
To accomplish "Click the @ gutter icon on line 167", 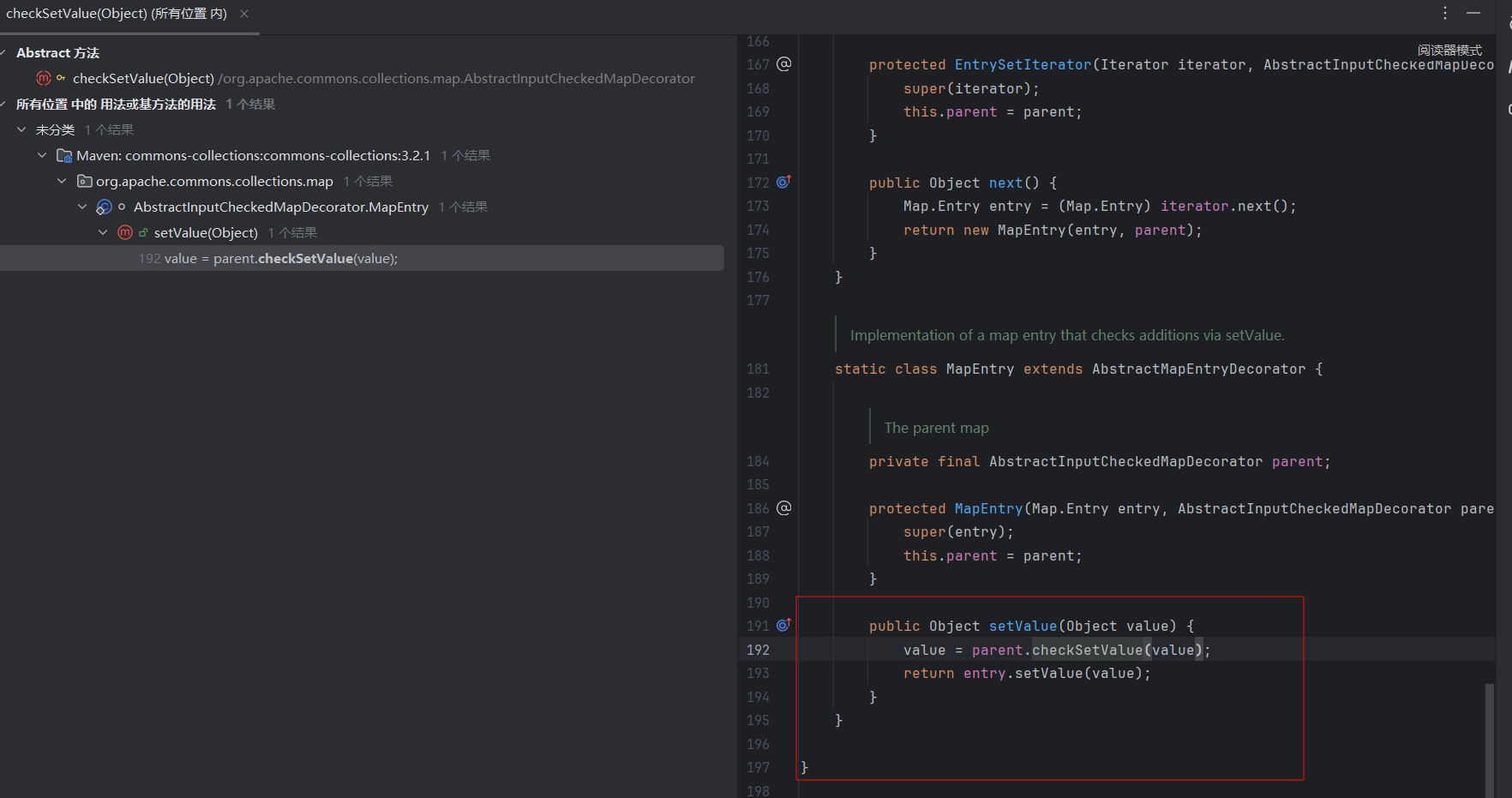I will pyautogui.click(x=783, y=64).
